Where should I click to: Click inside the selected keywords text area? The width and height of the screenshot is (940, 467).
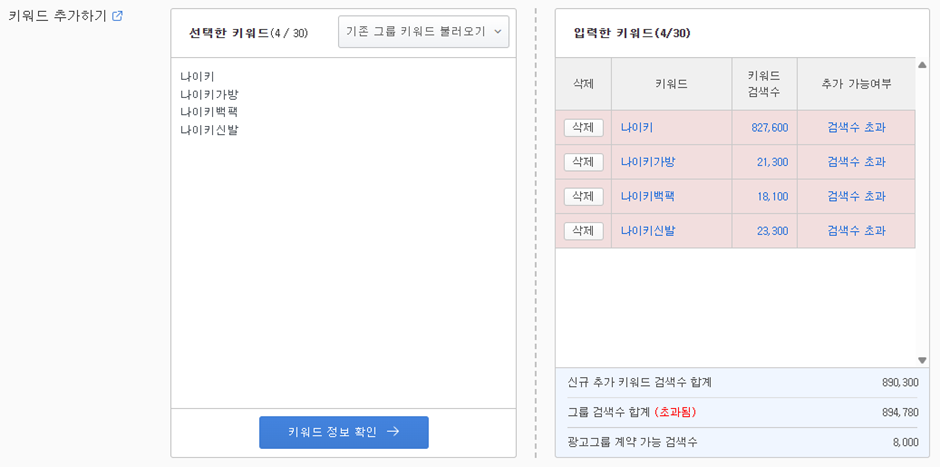(344, 233)
